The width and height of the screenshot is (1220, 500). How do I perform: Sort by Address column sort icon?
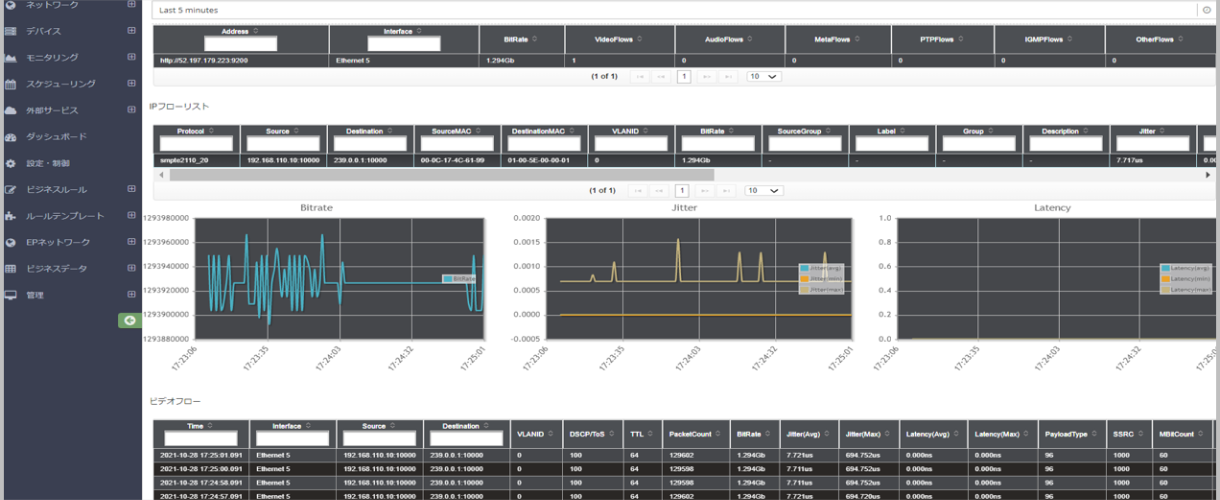[257, 32]
